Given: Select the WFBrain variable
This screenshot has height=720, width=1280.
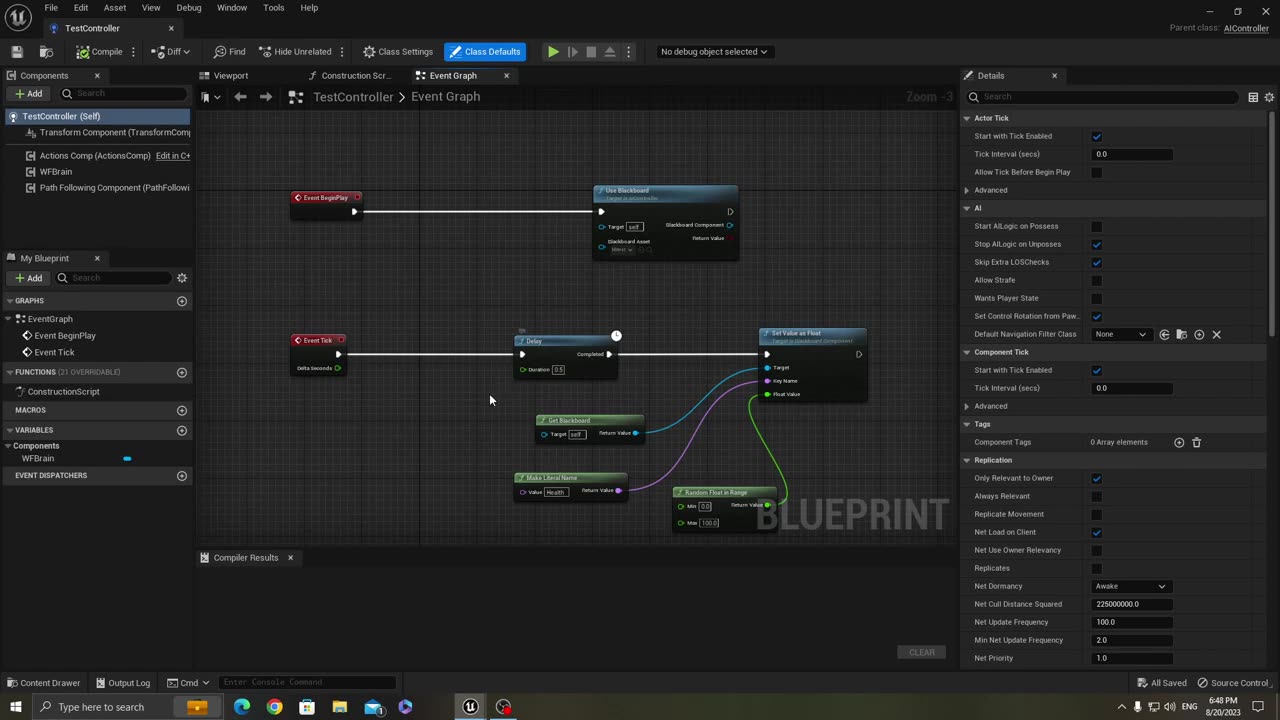Looking at the screenshot, I should pyautogui.click(x=38, y=459).
